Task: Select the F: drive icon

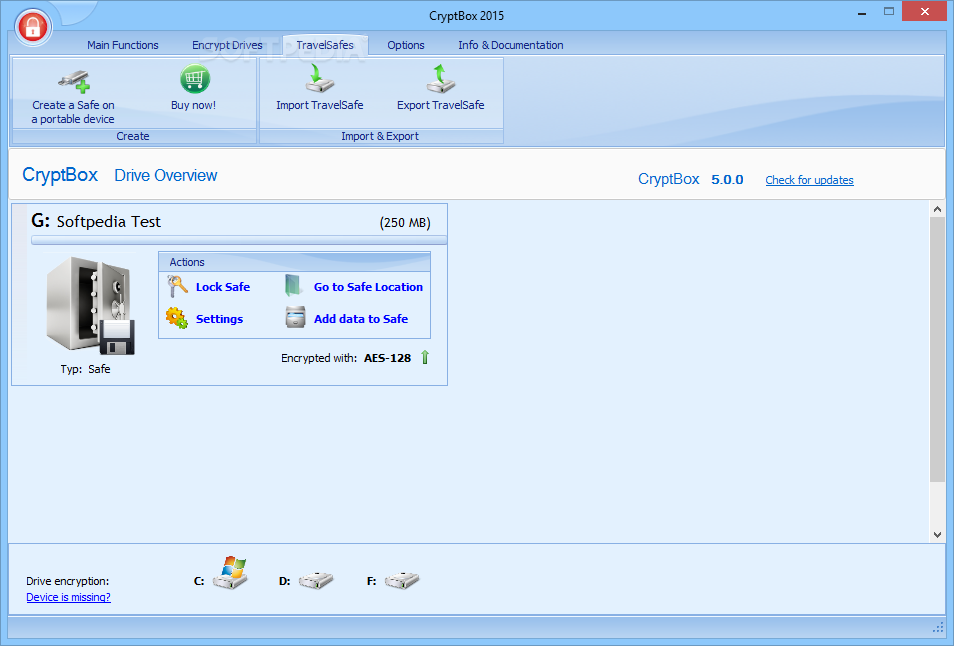Action: (x=402, y=580)
